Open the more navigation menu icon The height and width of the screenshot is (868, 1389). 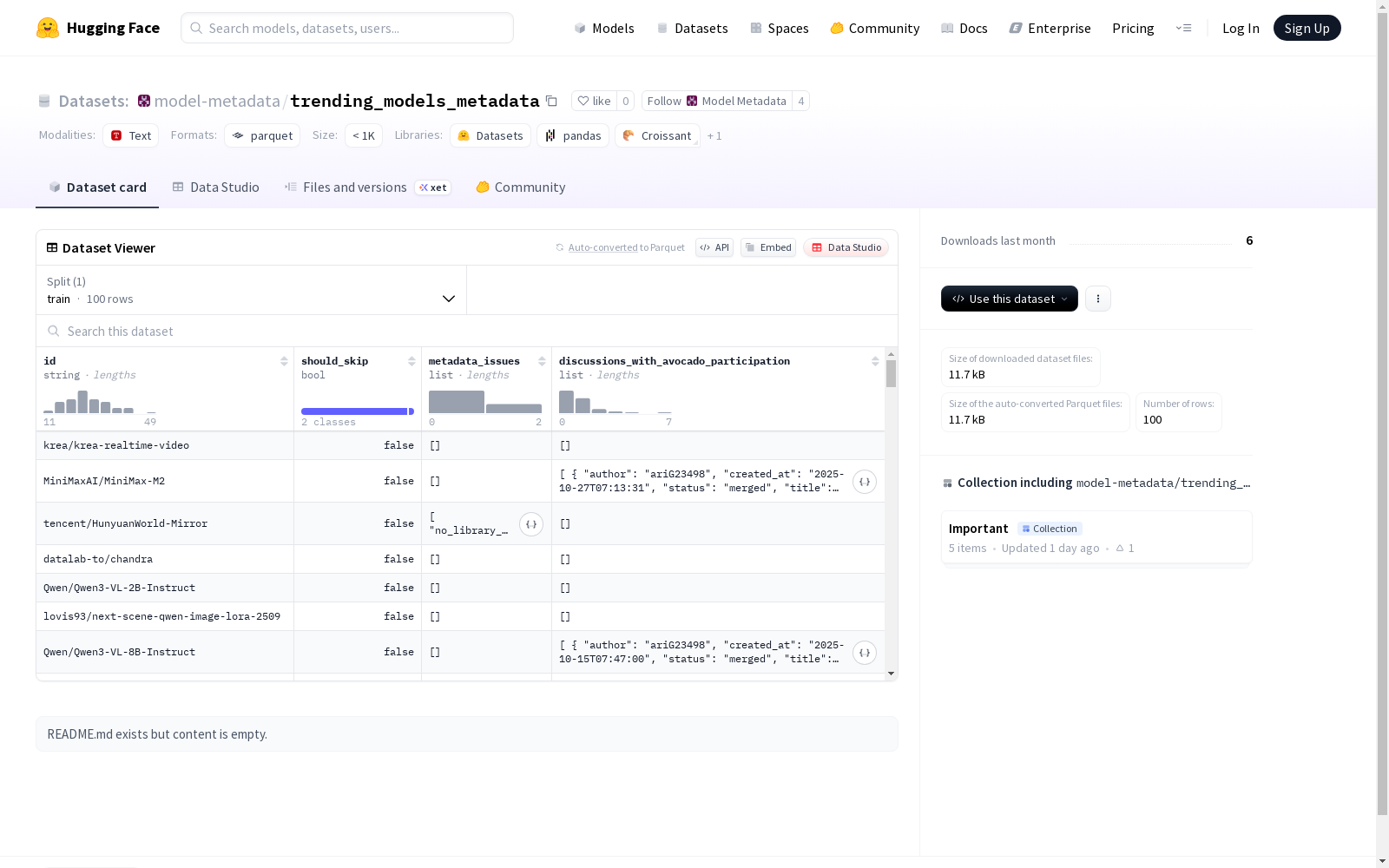pos(1183,28)
